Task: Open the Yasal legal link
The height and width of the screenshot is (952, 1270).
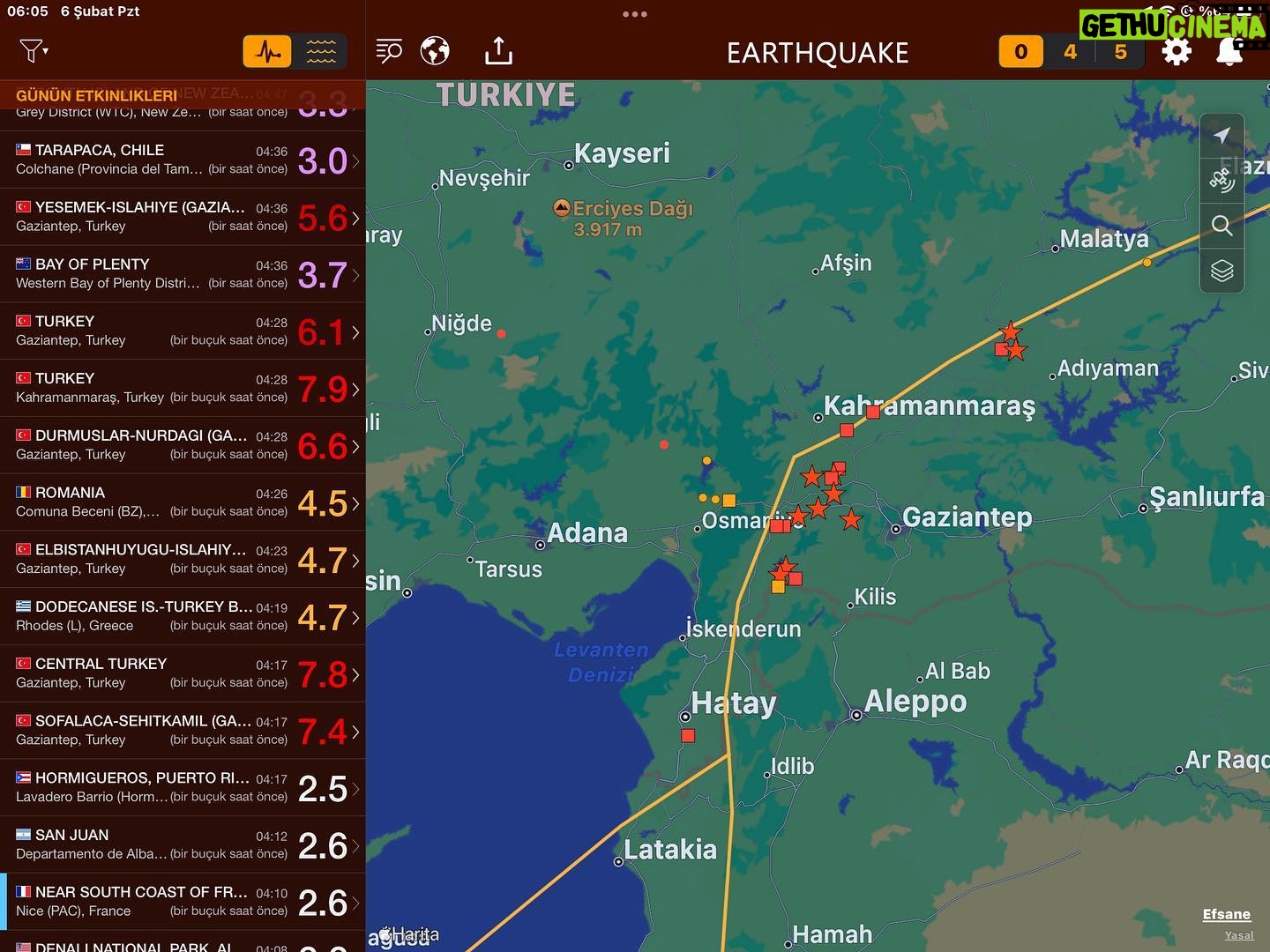Action: [1238, 935]
